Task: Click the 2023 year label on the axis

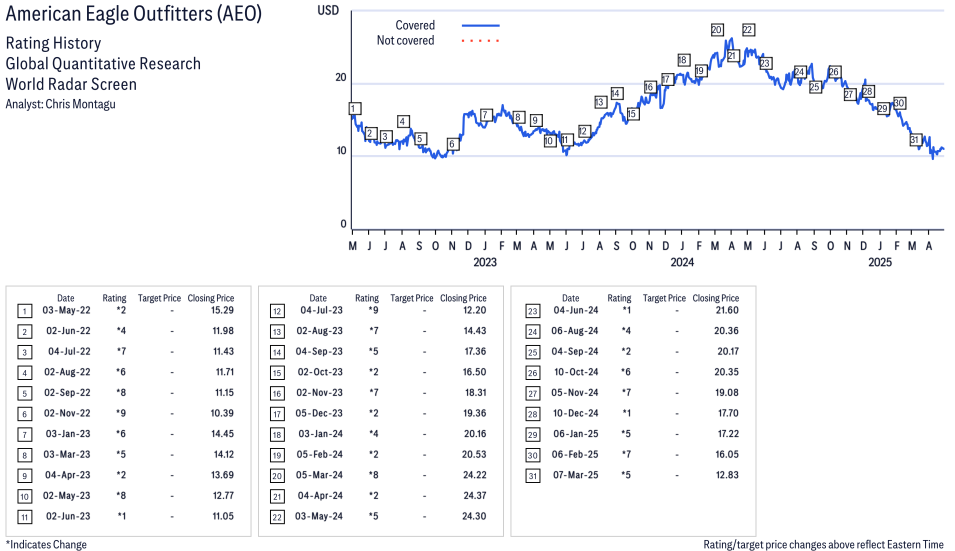Action: click(485, 262)
